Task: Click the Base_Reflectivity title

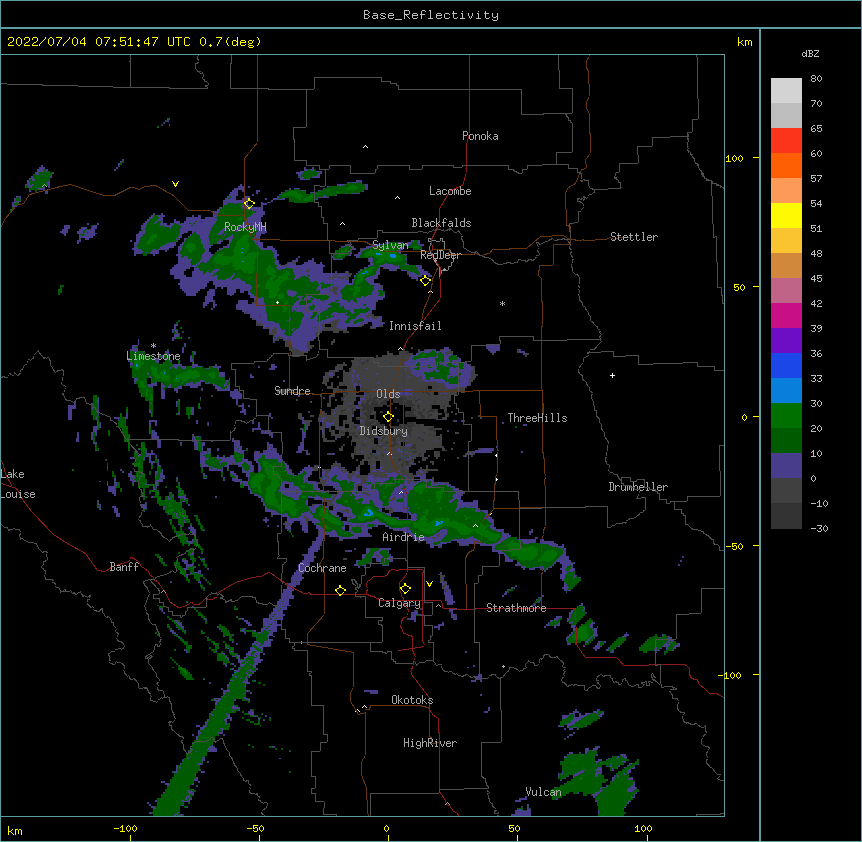Action: (x=431, y=15)
